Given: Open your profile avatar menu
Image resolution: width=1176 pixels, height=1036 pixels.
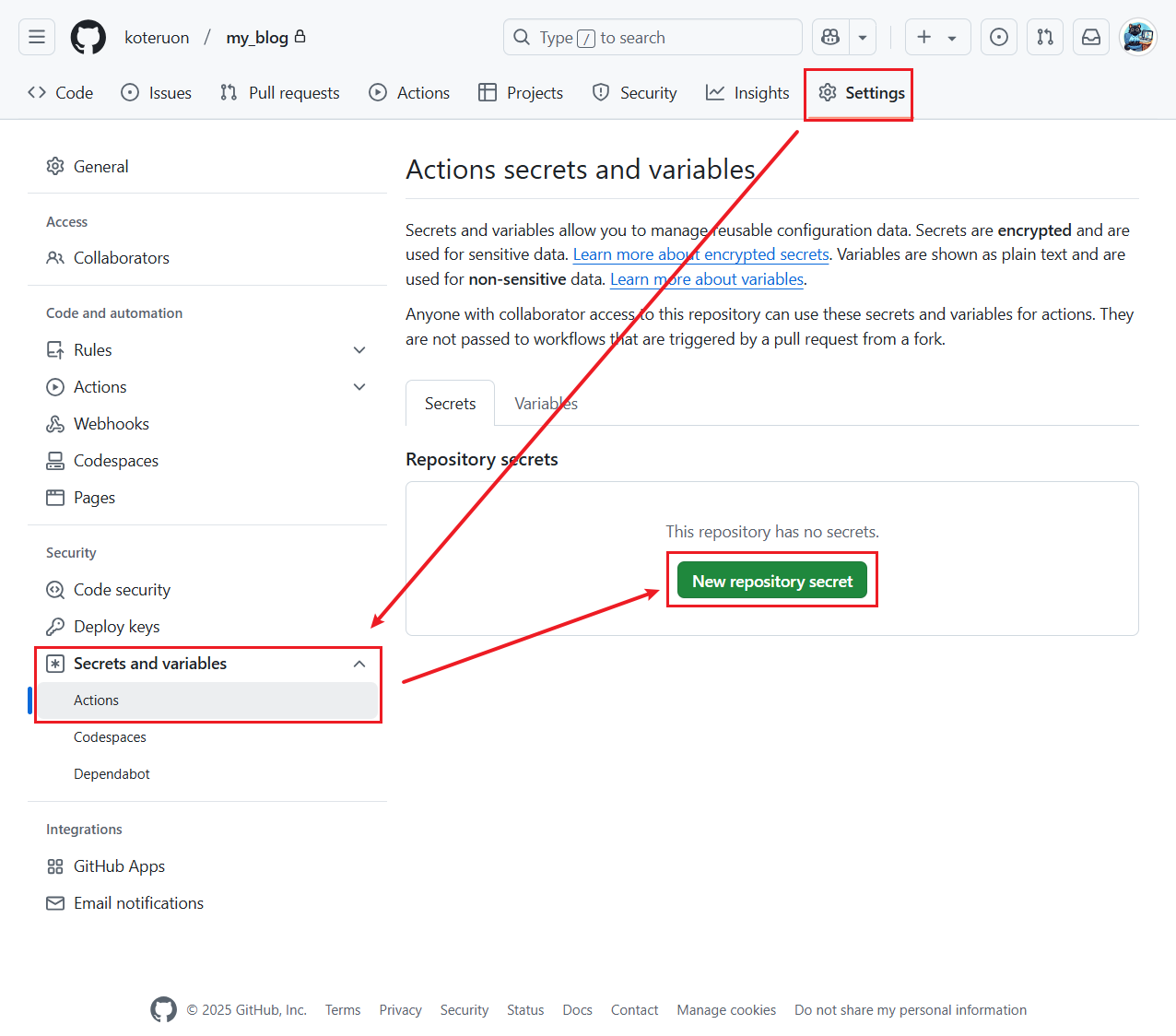Looking at the screenshot, I should [1137, 37].
